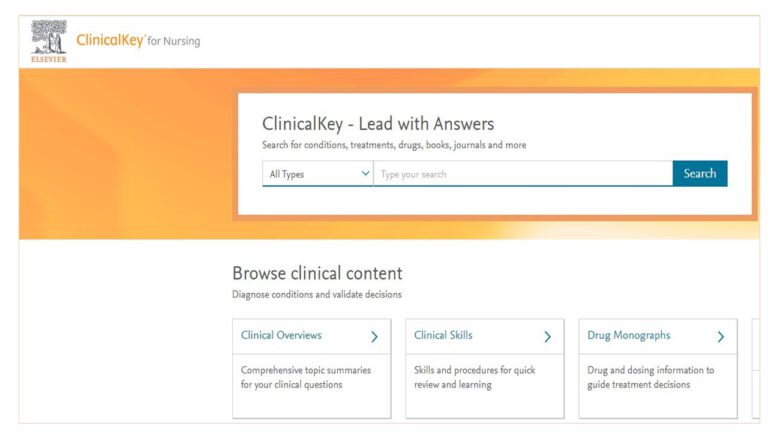Click the Drug Monographs arrow chevron

click(x=720, y=337)
